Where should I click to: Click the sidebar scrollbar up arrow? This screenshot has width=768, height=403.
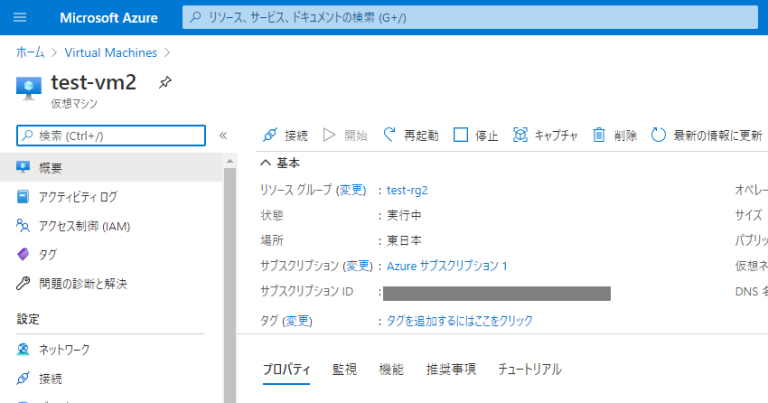pyautogui.click(x=230, y=161)
